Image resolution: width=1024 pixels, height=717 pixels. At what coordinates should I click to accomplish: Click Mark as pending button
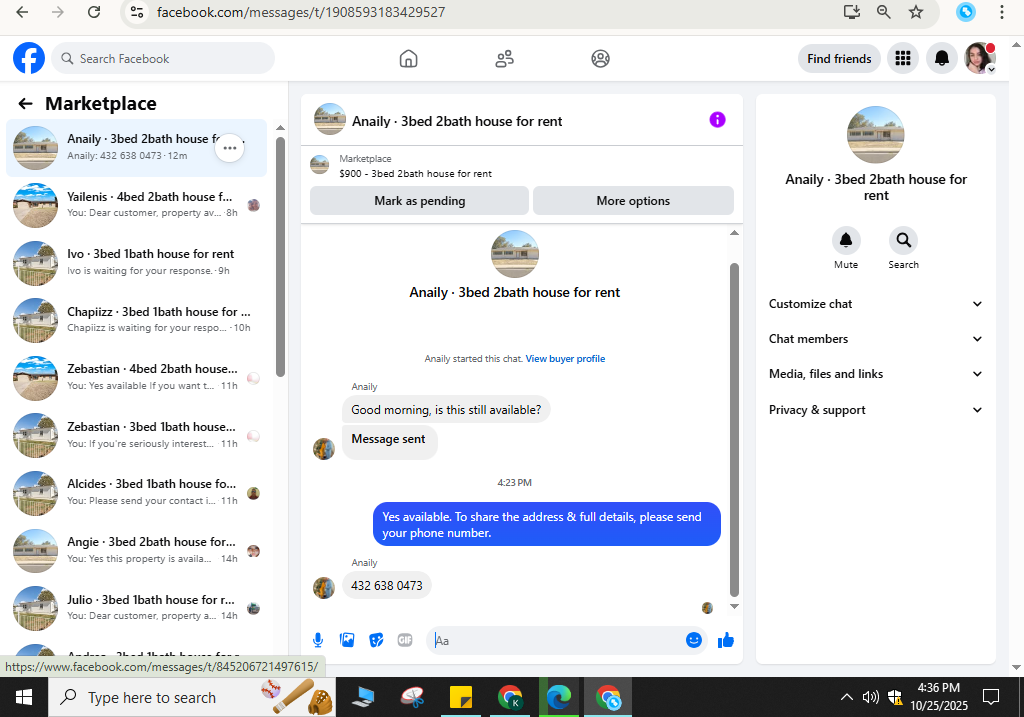[x=419, y=200]
